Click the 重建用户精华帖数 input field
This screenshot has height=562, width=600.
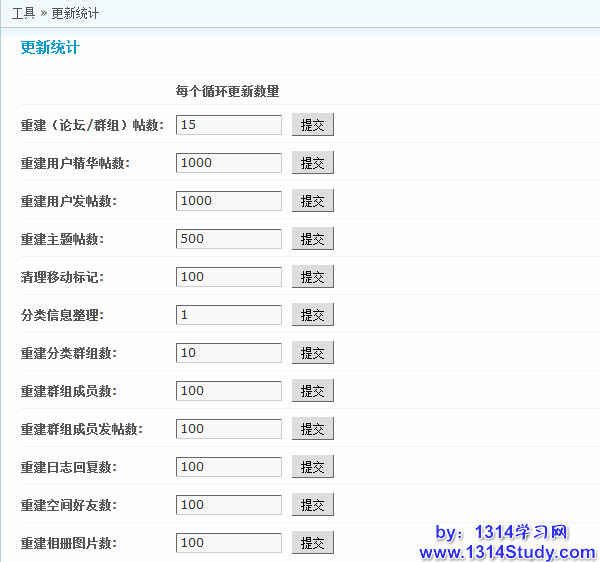pyautogui.click(x=228, y=163)
